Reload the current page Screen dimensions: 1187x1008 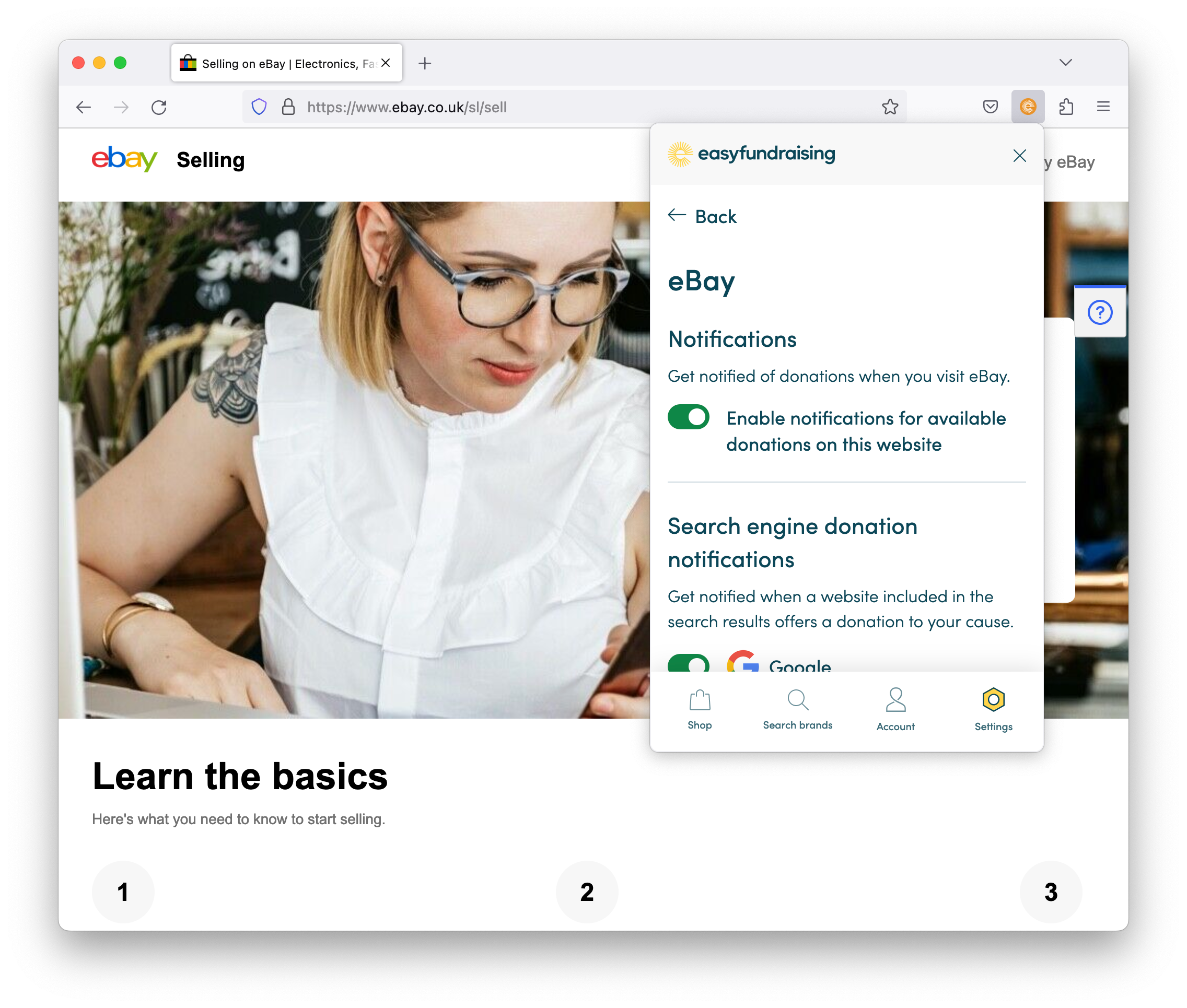point(159,107)
